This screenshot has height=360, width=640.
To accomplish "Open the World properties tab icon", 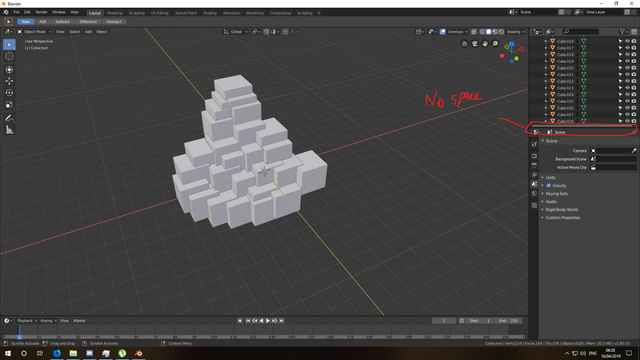I will 534,193.
